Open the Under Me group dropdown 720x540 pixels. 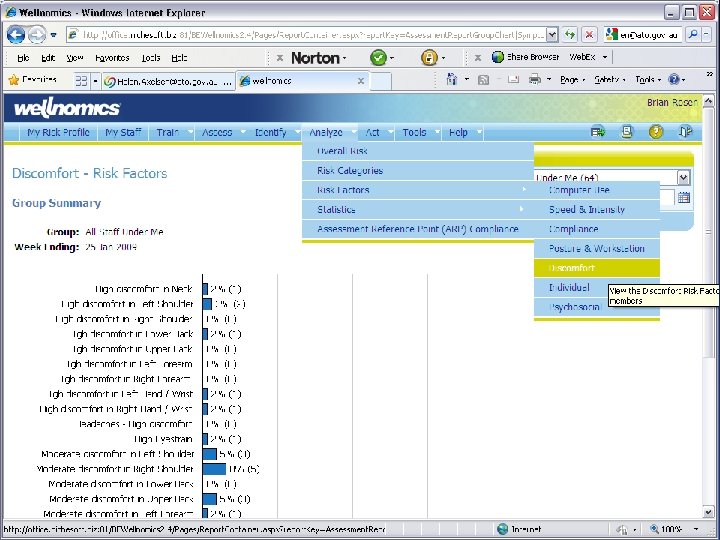pyautogui.click(x=683, y=177)
